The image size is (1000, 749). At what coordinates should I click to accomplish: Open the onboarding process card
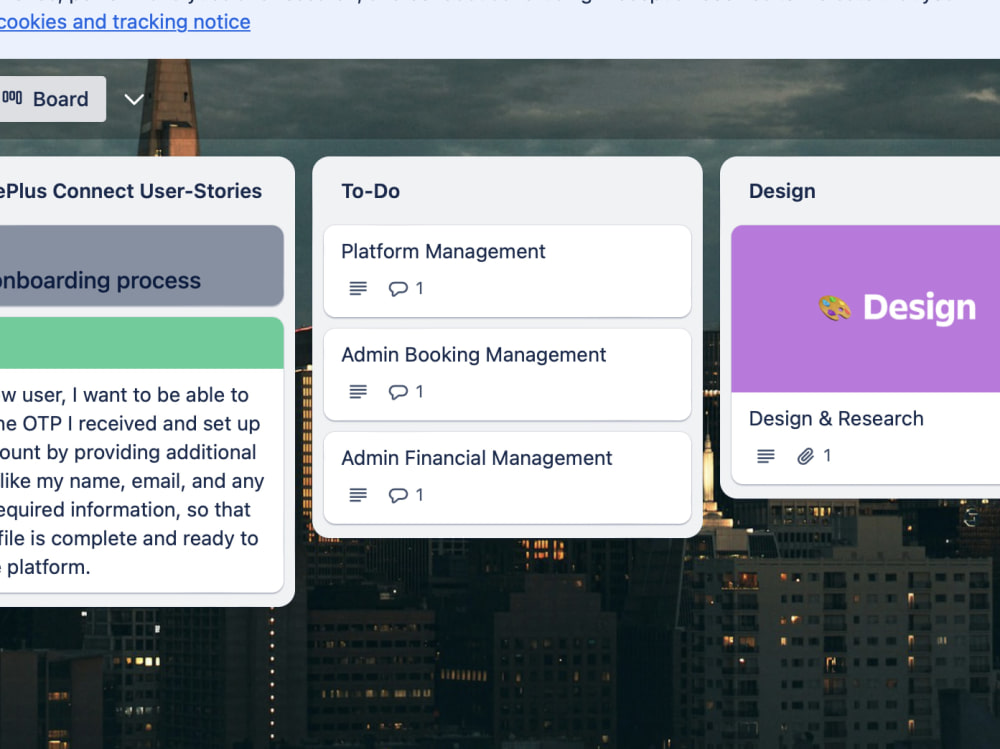click(142, 265)
